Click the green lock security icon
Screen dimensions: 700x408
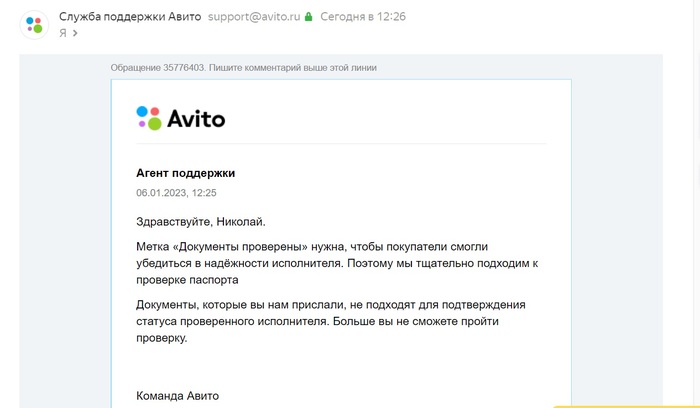pos(308,17)
